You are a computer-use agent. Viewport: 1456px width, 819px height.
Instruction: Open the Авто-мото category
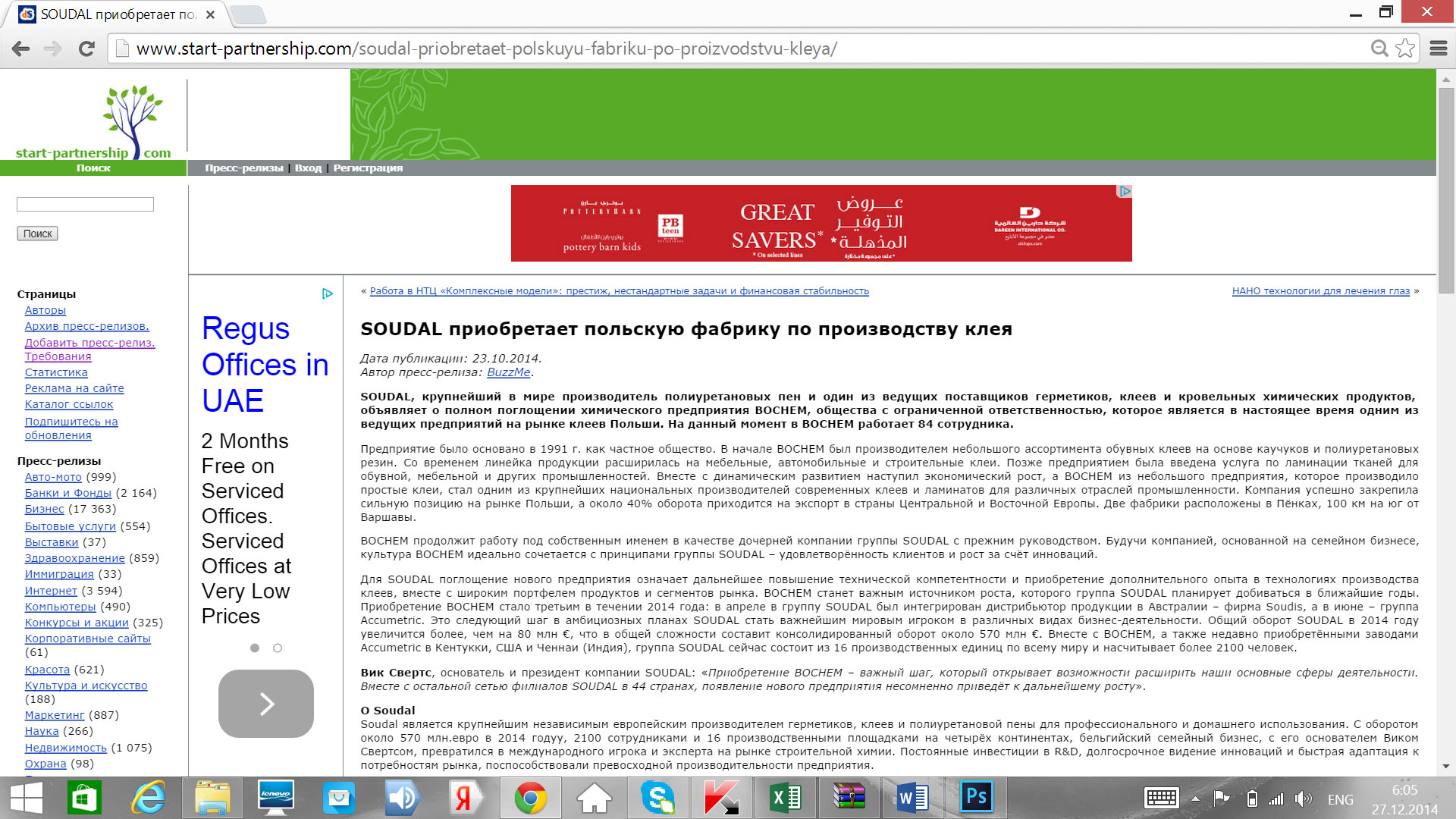pos(53,477)
